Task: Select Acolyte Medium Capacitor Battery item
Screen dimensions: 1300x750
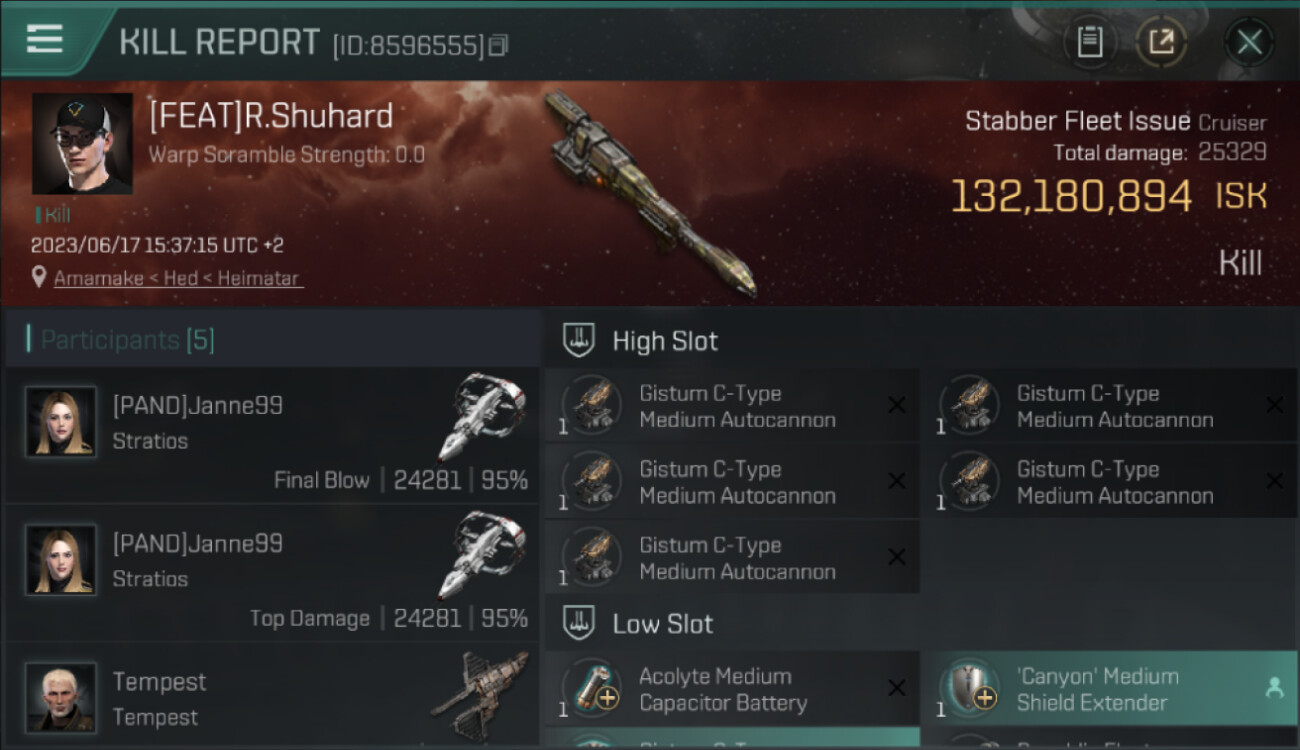Action: [732, 688]
